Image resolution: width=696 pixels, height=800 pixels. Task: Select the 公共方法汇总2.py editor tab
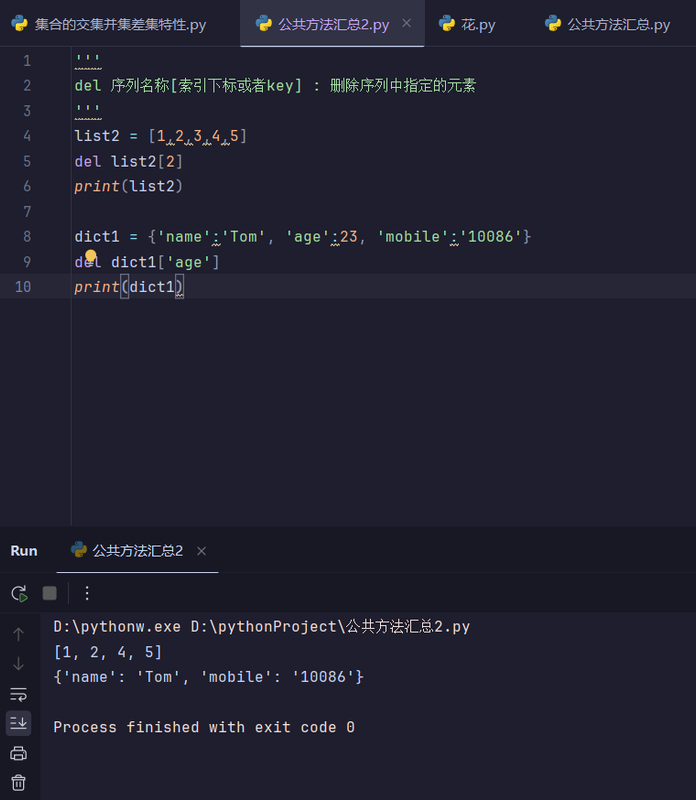coord(333,24)
